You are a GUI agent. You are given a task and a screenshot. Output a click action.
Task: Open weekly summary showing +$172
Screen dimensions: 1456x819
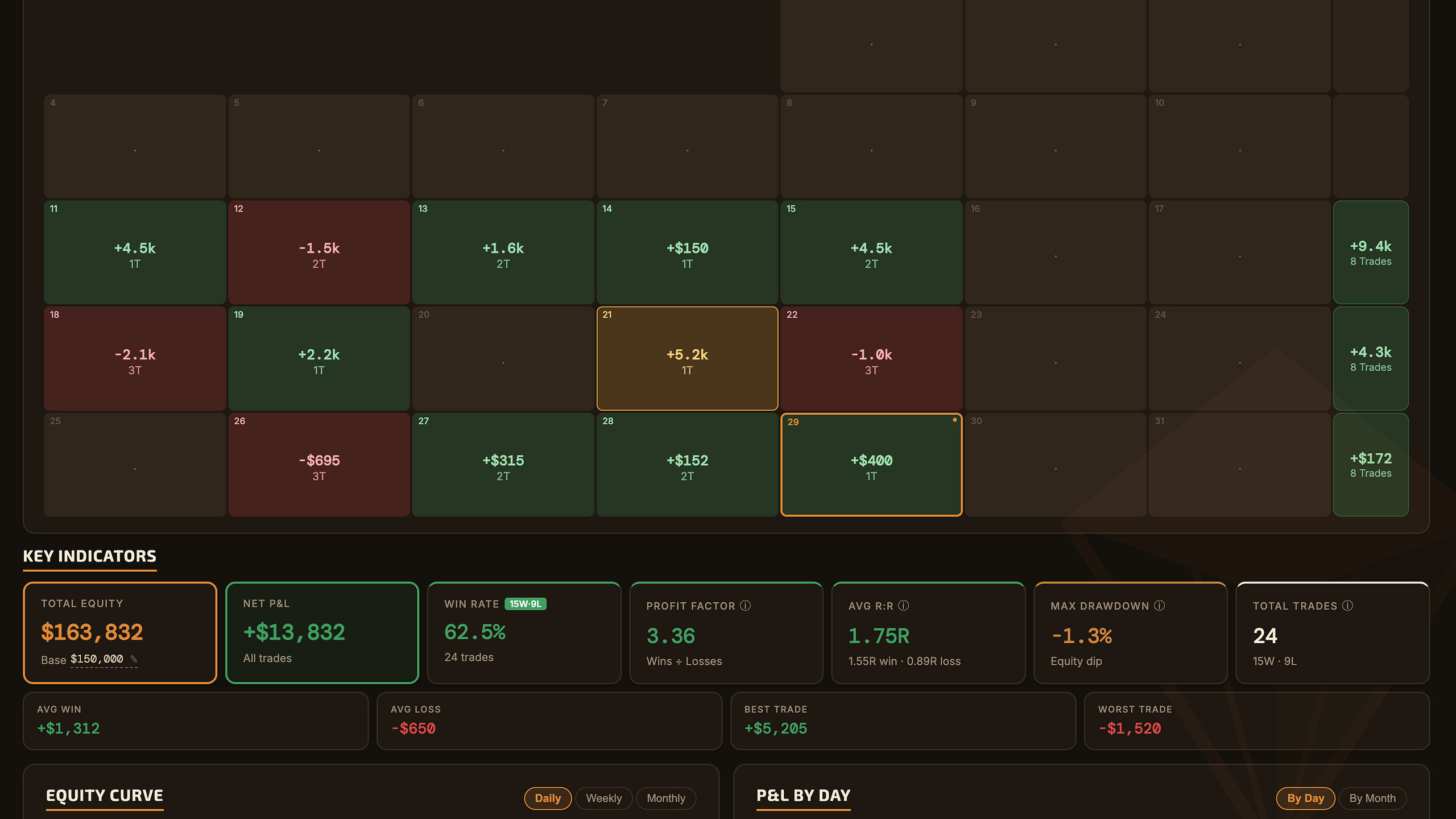(x=1371, y=465)
